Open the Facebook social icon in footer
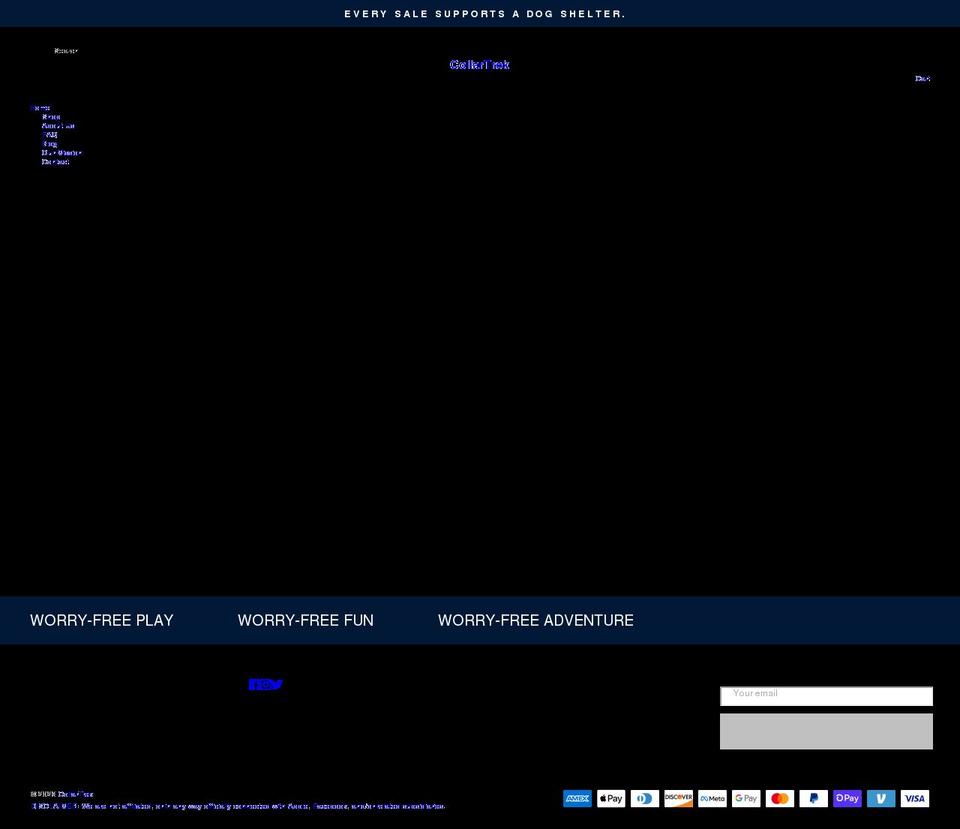This screenshot has width=960, height=829. point(252,684)
